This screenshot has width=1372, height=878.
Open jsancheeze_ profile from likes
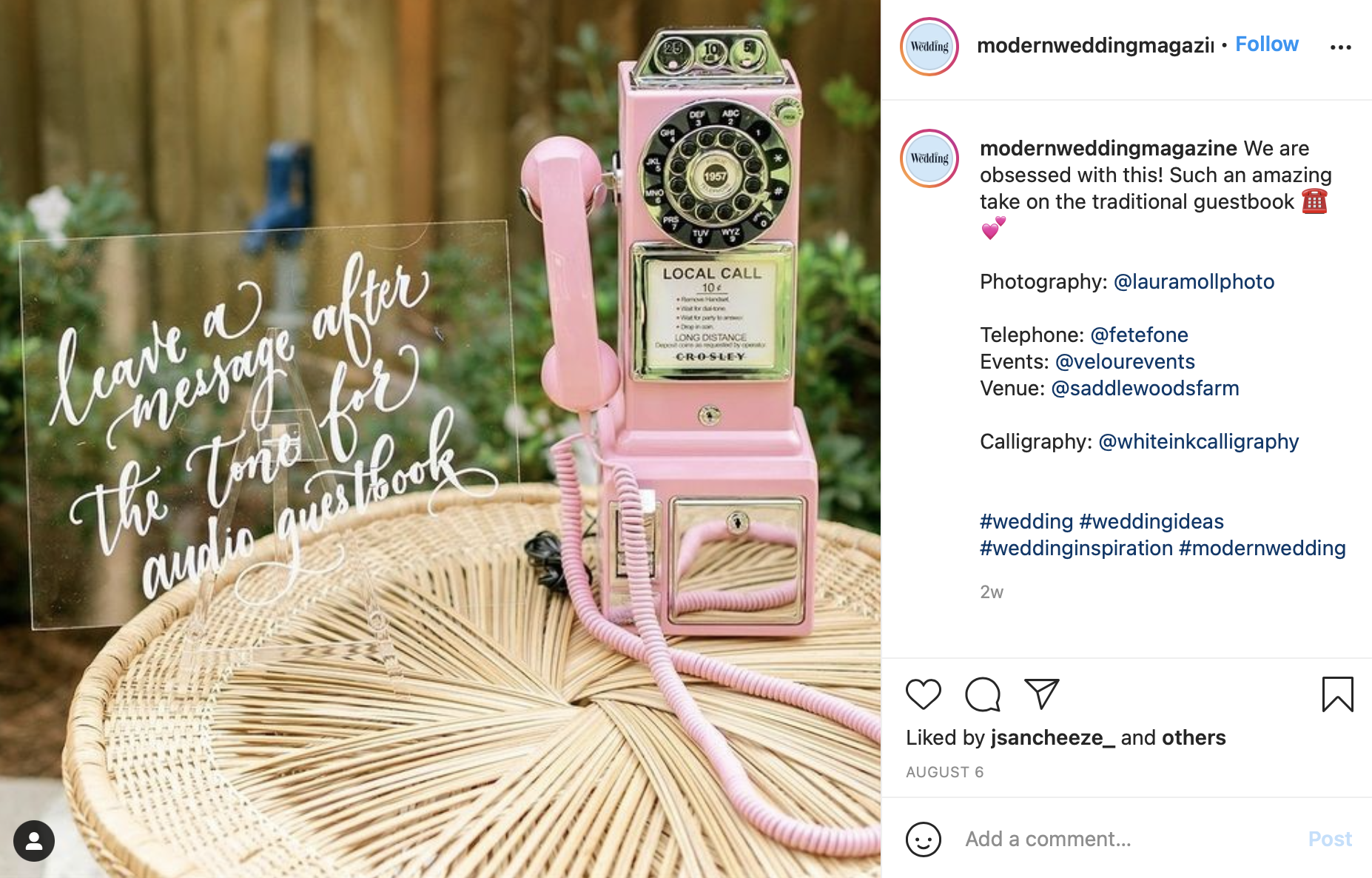[1052, 737]
